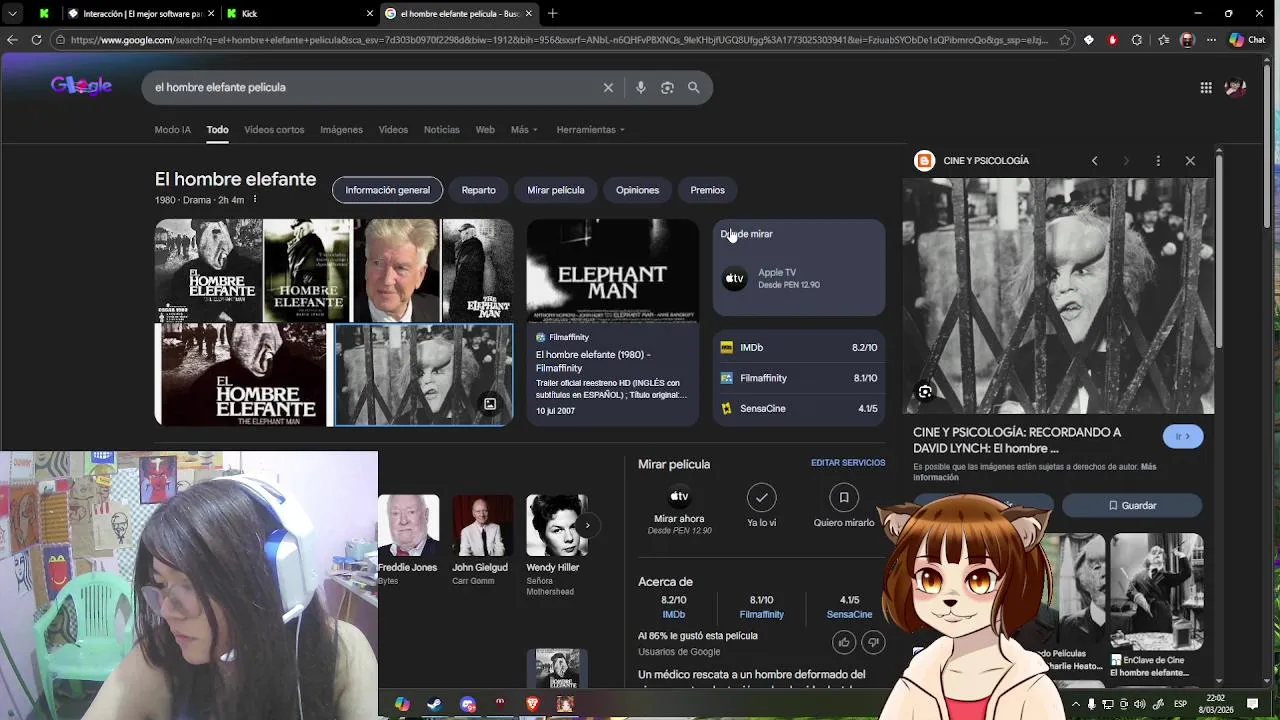Viewport: 1280px width, 720px height.
Task: Open movie title three-dot menu
Action: pyautogui.click(x=255, y=200)
